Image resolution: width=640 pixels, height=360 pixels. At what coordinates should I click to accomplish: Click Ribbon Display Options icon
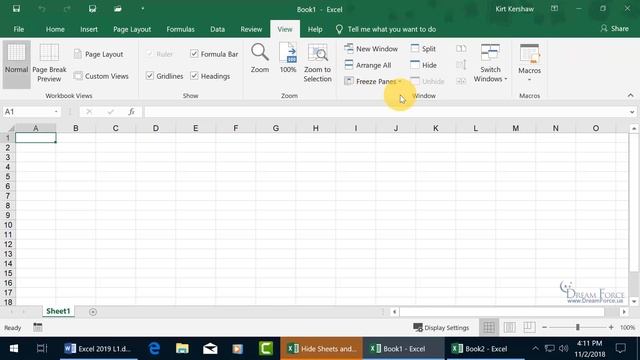pyautogui.click(x=554, y=9)
